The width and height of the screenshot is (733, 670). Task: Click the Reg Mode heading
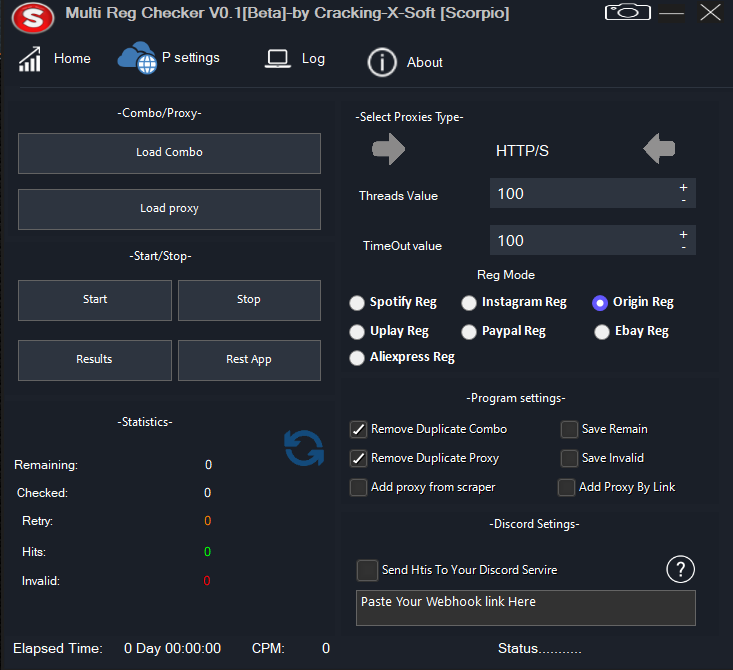[x=506, y=275]
